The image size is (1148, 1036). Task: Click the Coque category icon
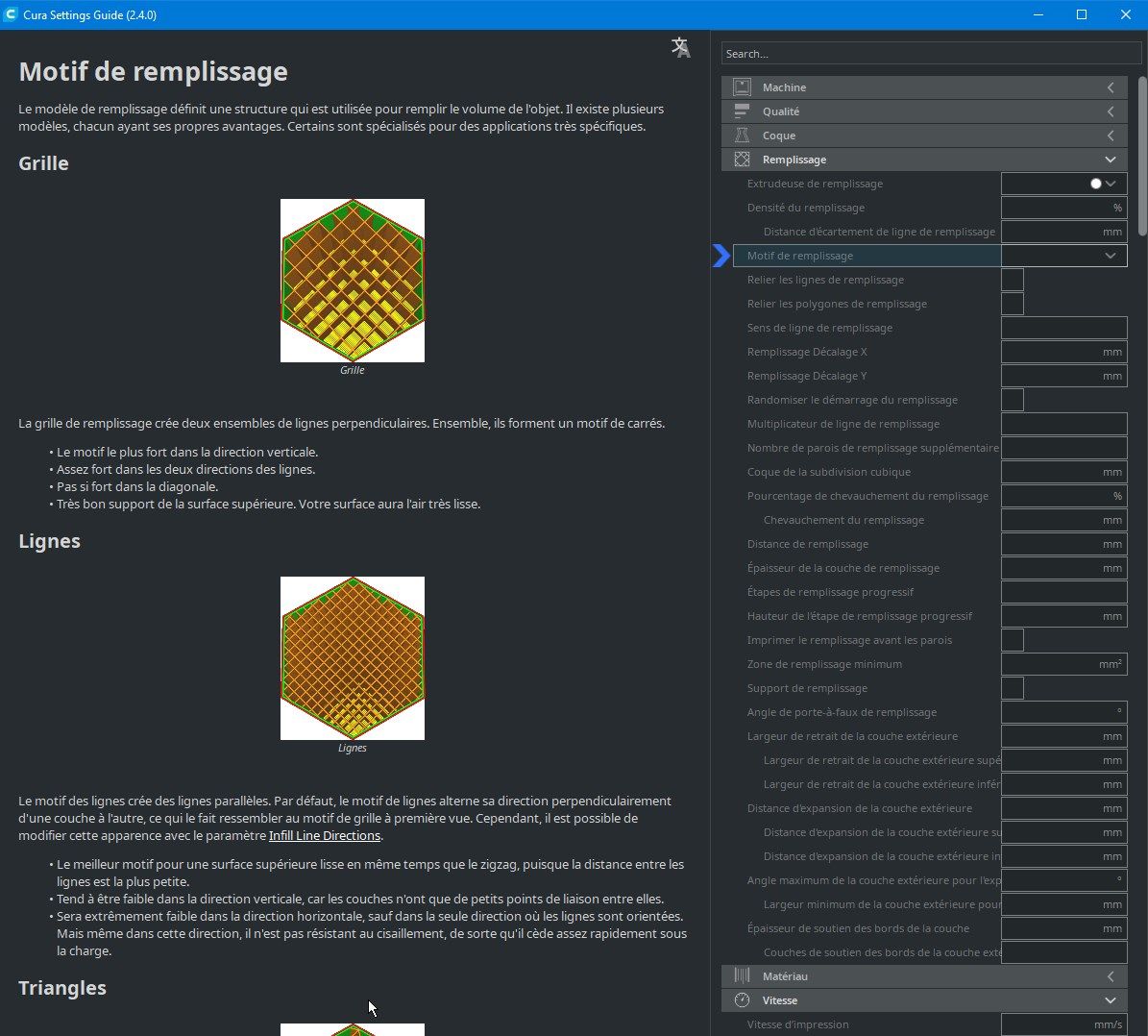point(742,136)
